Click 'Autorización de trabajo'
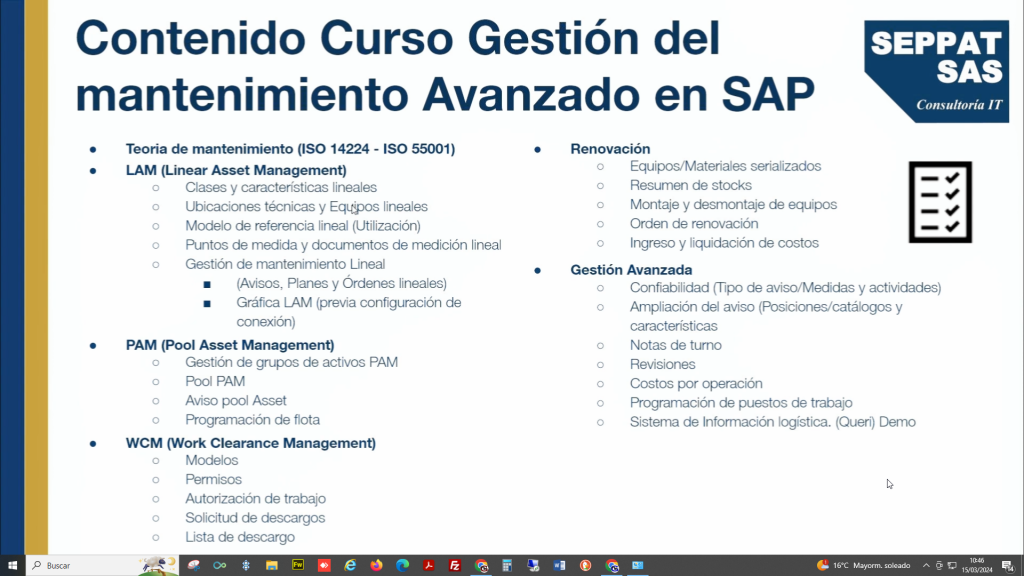This screenshot has width=1024, height=576. (x=255, y=498)
